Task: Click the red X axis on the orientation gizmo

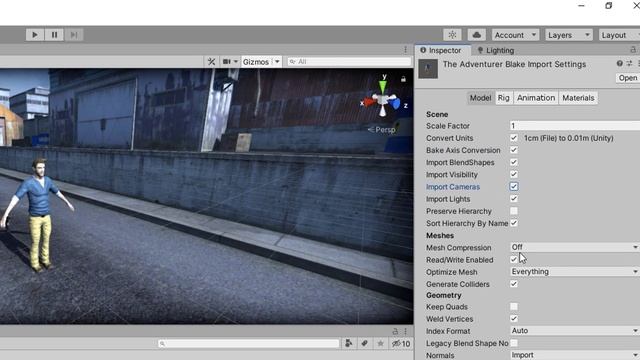Action: point(370,102)
